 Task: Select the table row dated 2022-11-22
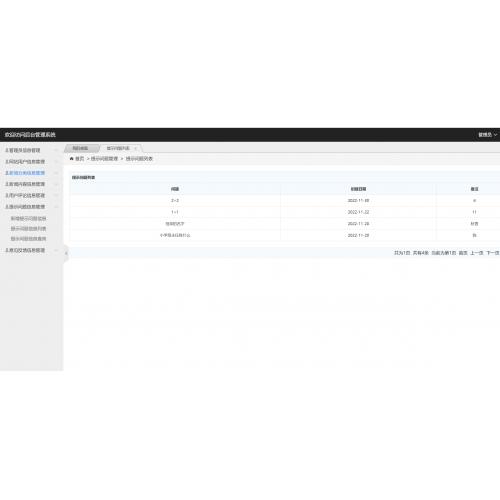pyautogui.click(x=285, y=212)
